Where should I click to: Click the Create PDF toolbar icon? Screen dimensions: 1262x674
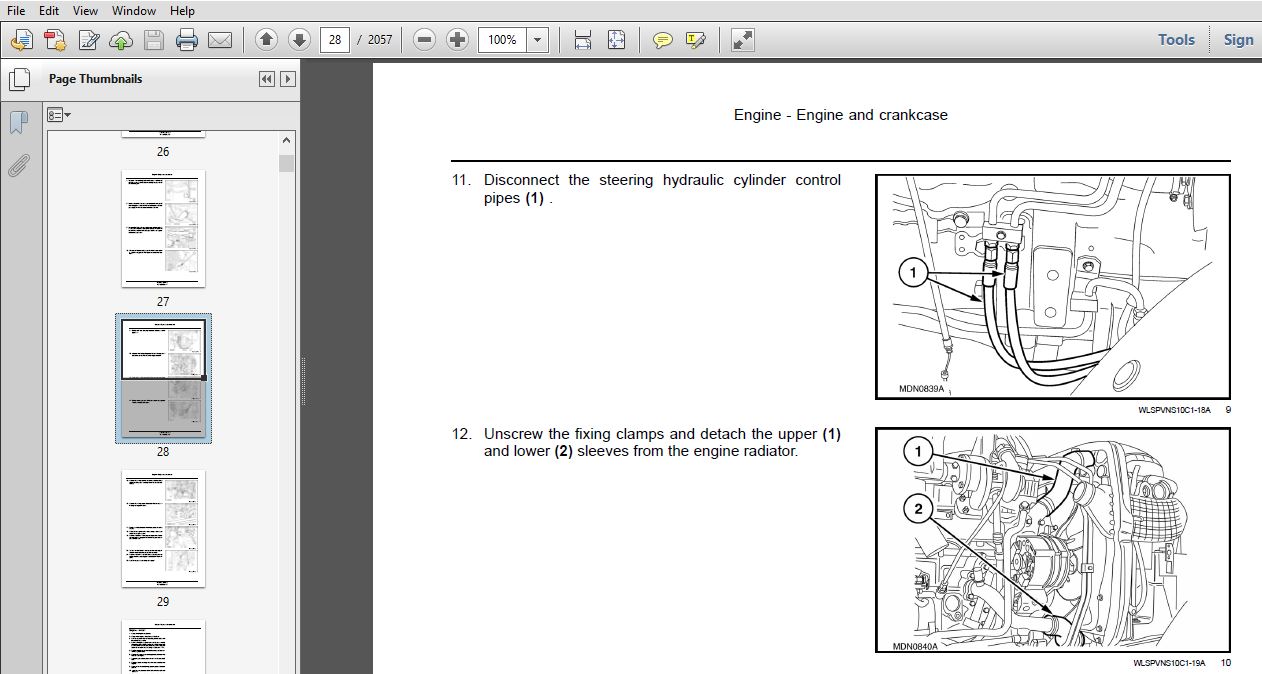[55, 40]
